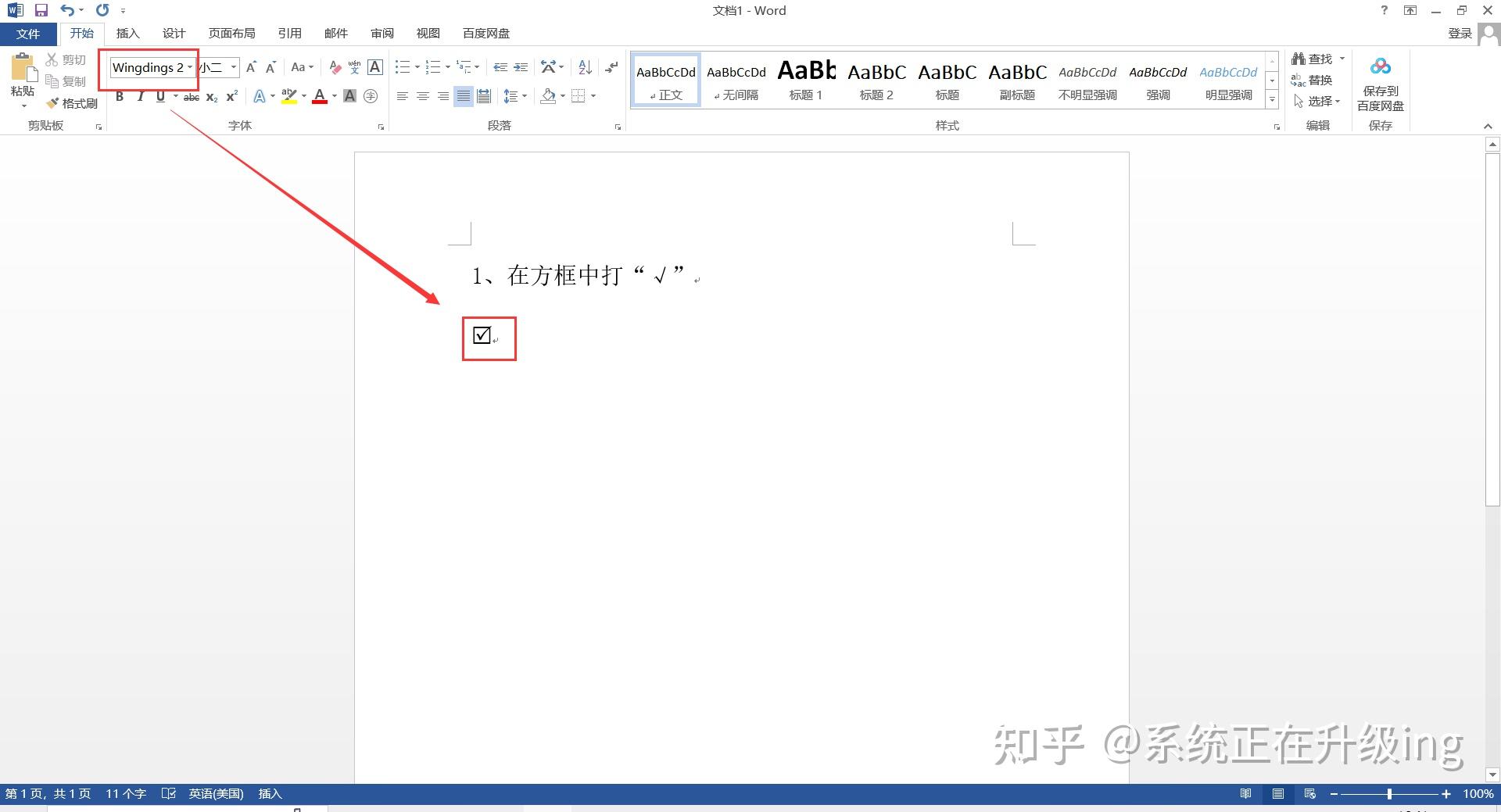Save document to Baidu Netdisk (保存到百度网盘)
The image size is (1501, 812).
[x=1380, y=80]
